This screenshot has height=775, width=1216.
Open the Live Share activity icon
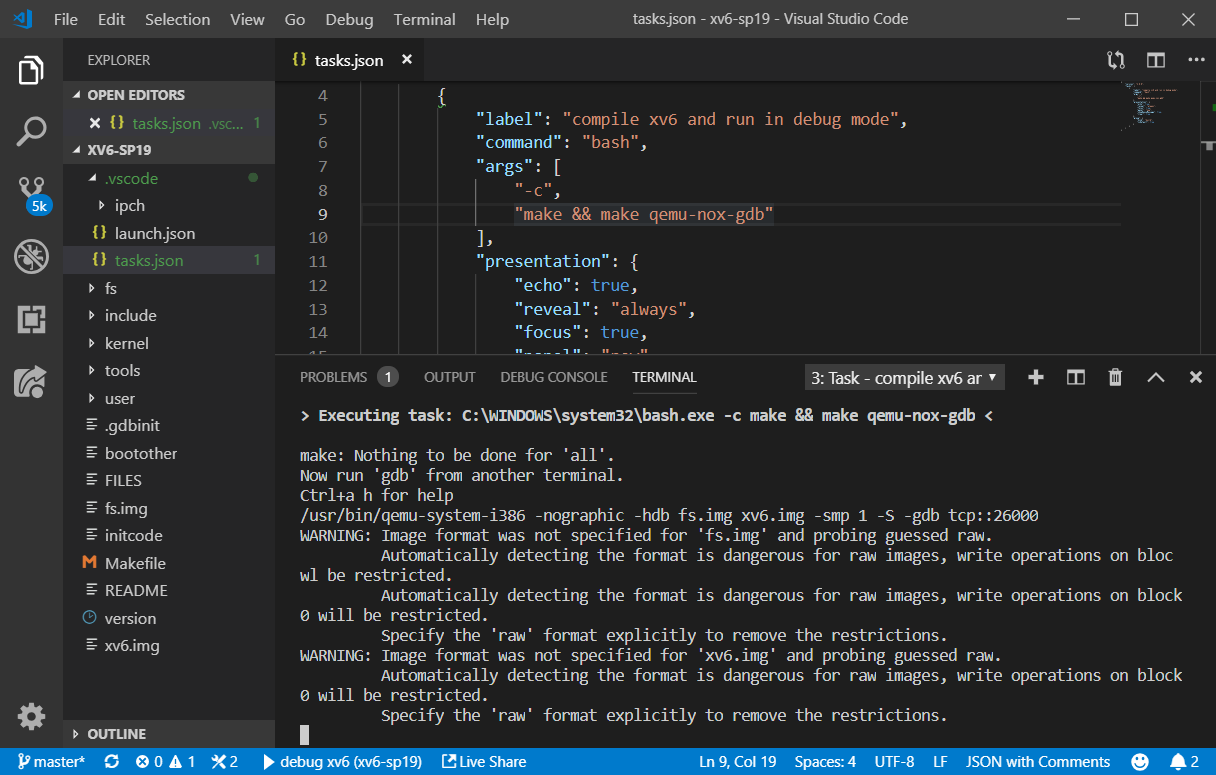31,381
